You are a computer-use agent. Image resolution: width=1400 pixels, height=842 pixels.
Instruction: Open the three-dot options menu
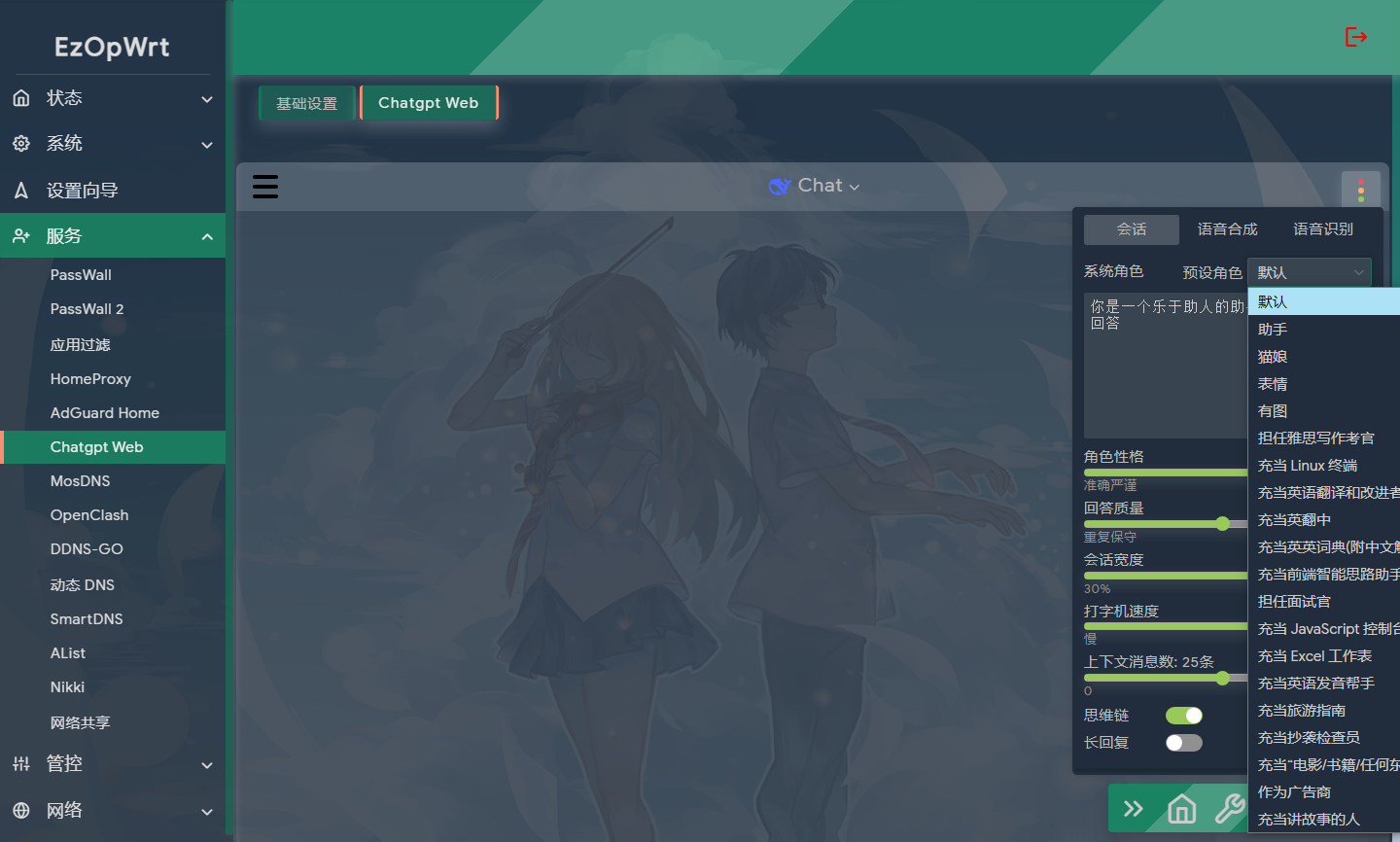pos(1360,190)
